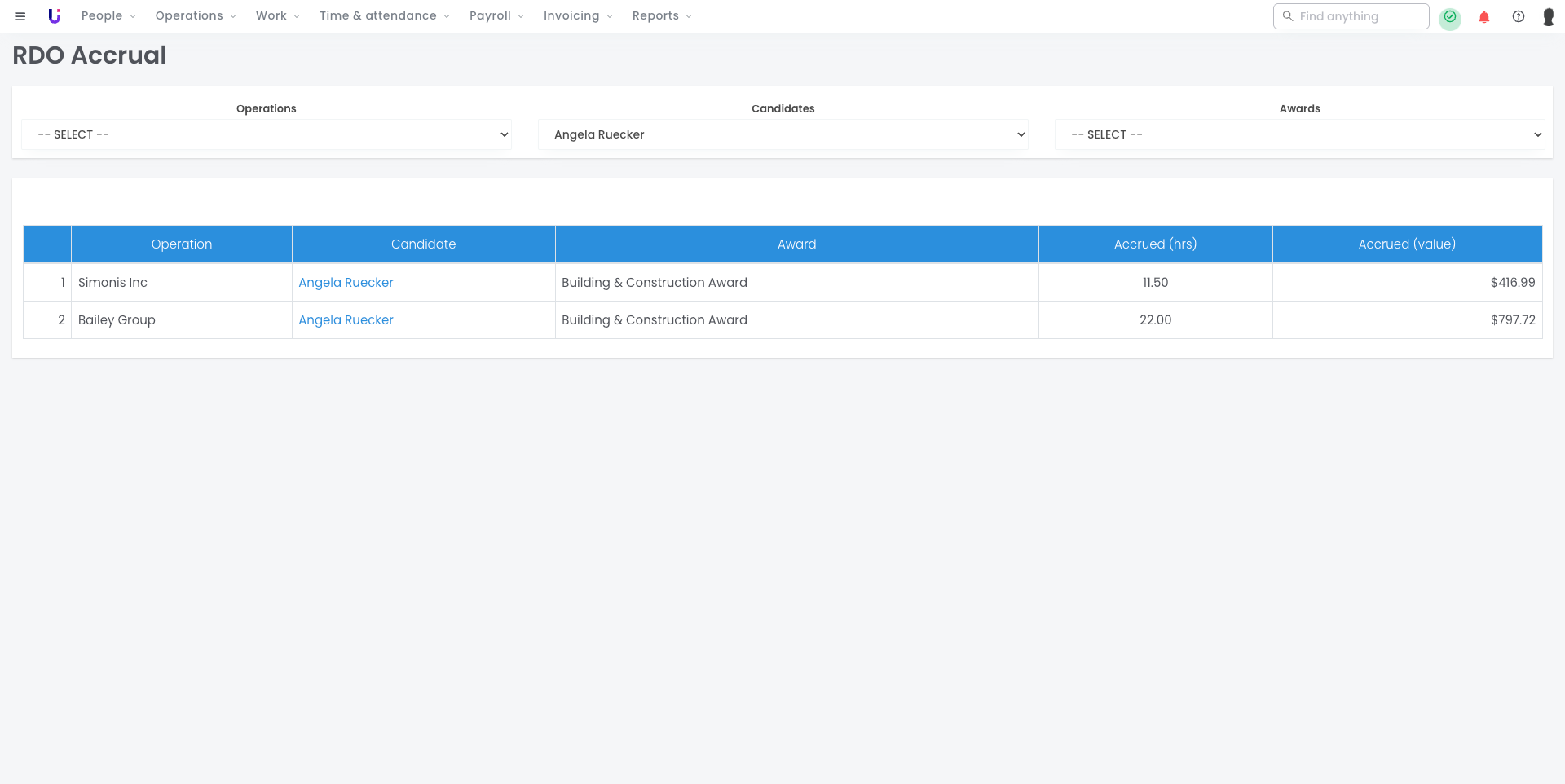The image size is (1565, 784).
Task: Expand the Awards filter dropdown
Action: pyautogui.click(x=1299, y=134)
